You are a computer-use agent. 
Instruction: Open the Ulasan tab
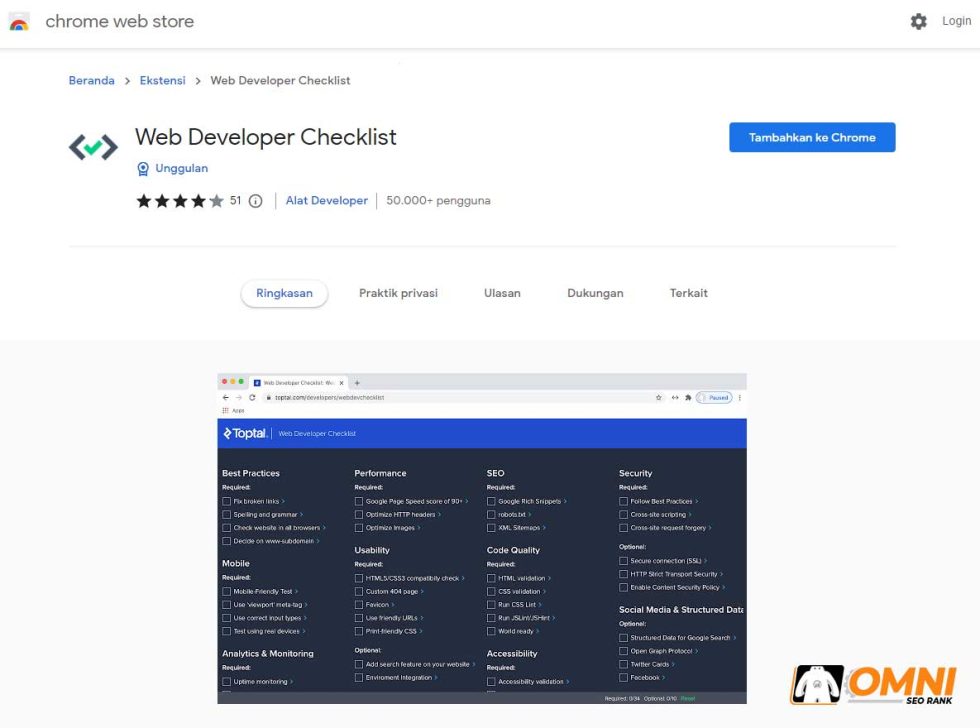pyautogui.click(x=502, y=293)
